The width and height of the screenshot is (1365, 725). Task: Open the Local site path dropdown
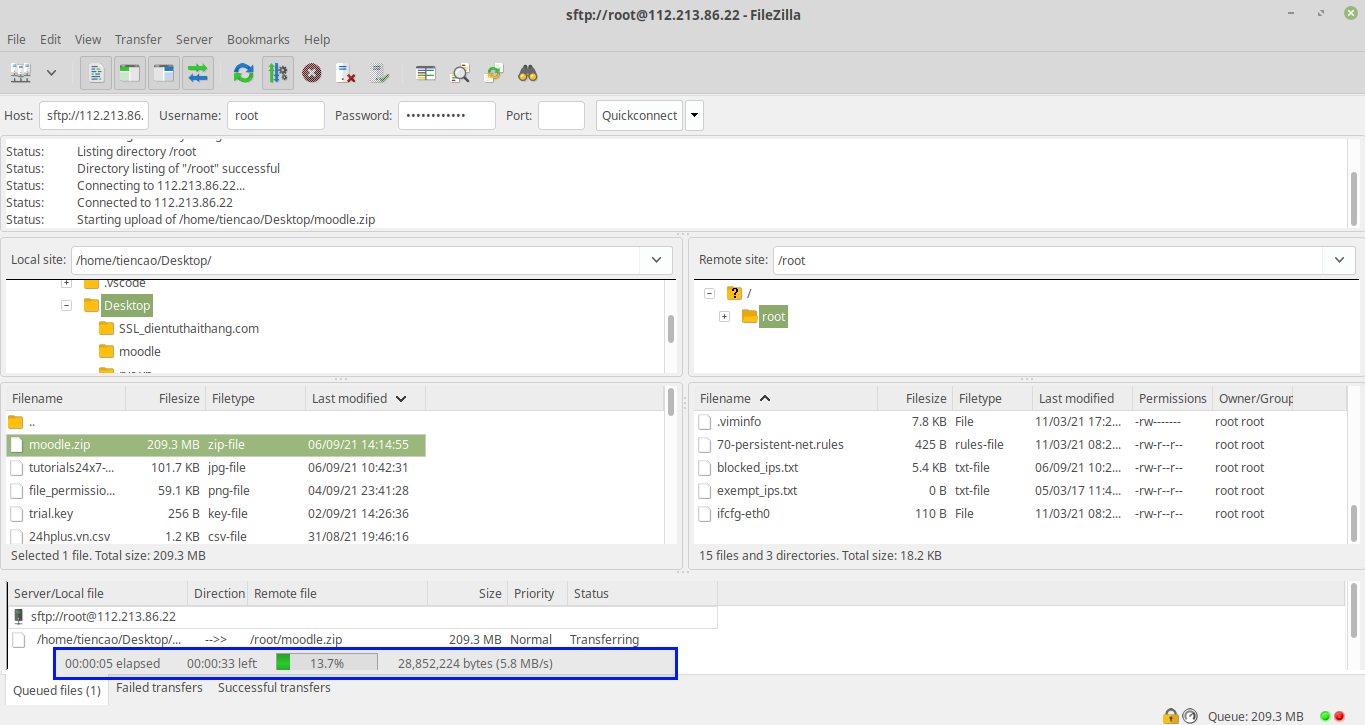pos(656,260)
